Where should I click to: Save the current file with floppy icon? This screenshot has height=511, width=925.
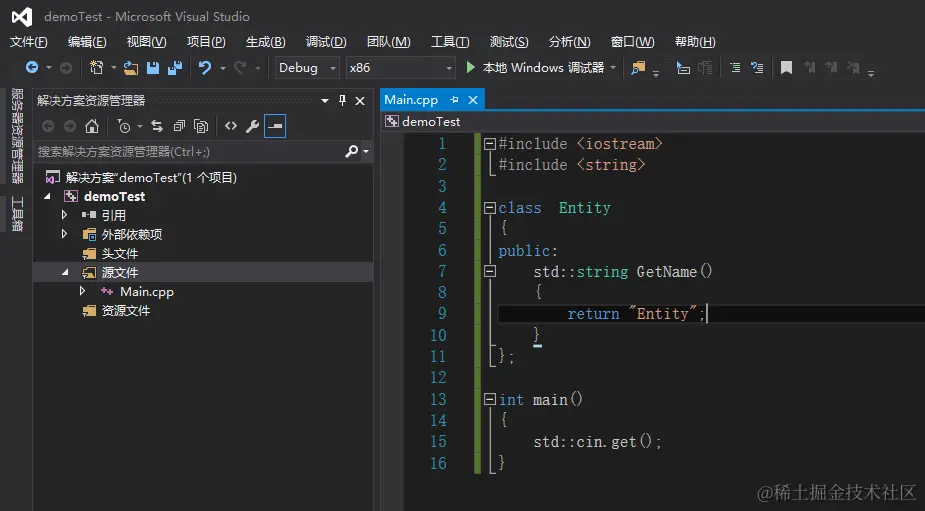point(153,68)
